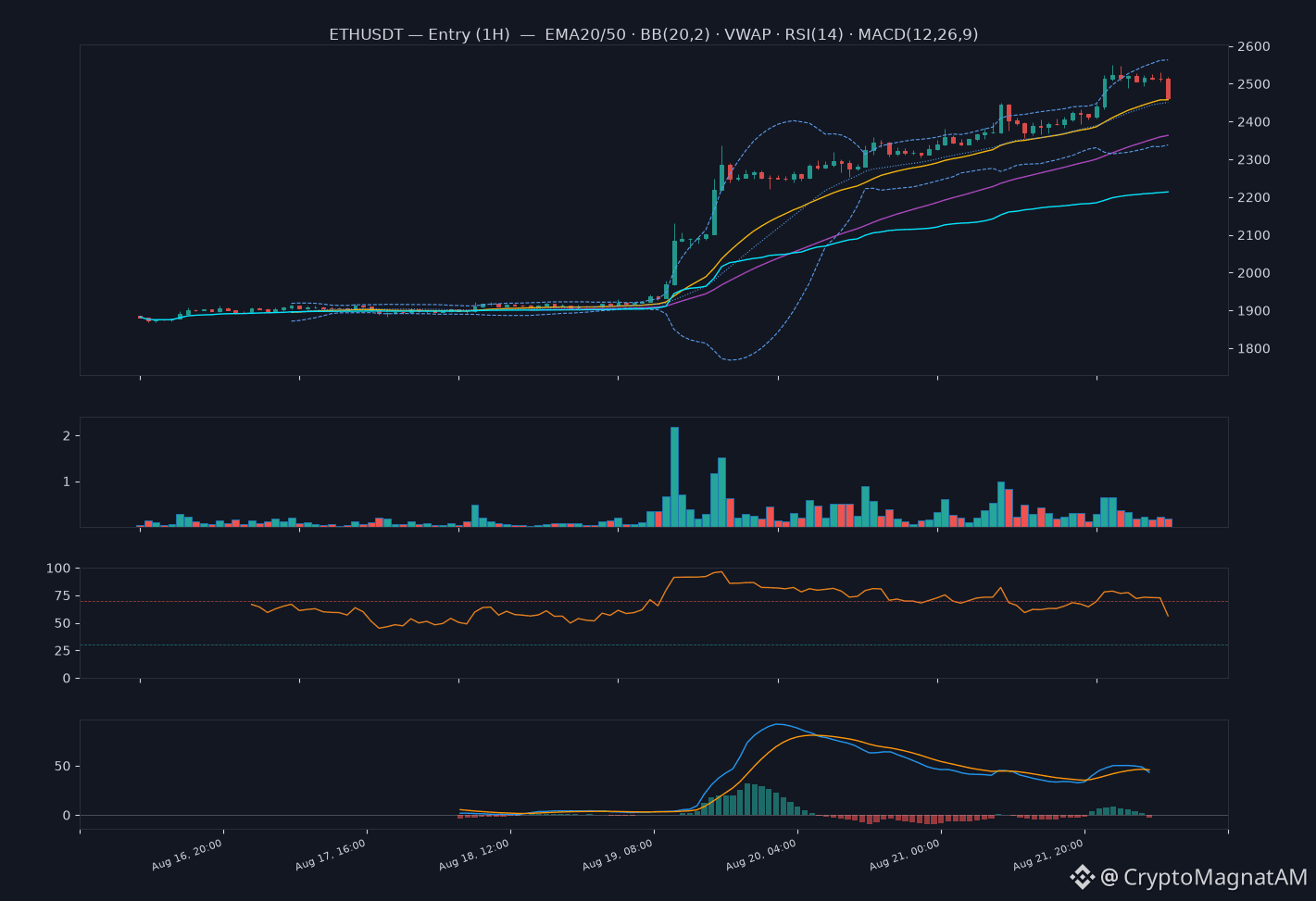The height and width of the screenshot is (901, 1316).
Task: Click the Aug 17, 16:00 time label
Action: click(x=330, y=855)
